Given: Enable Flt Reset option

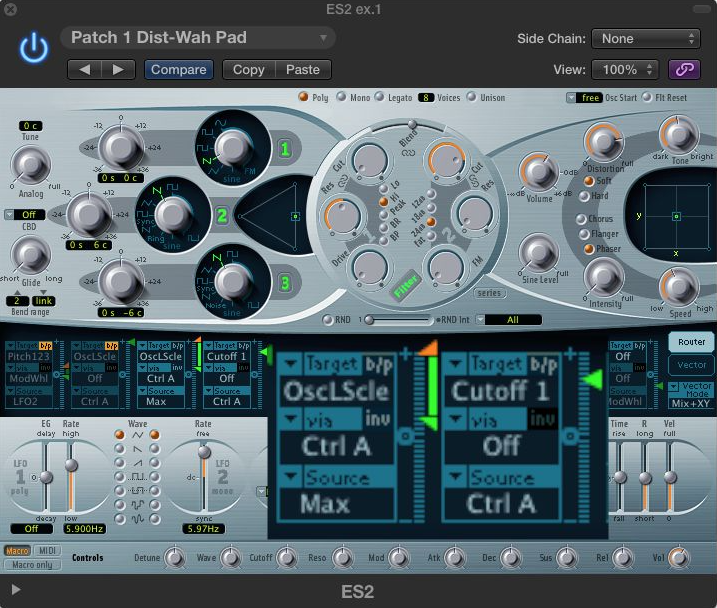Looking at the screenshot, I should click(x=647, y=97).
